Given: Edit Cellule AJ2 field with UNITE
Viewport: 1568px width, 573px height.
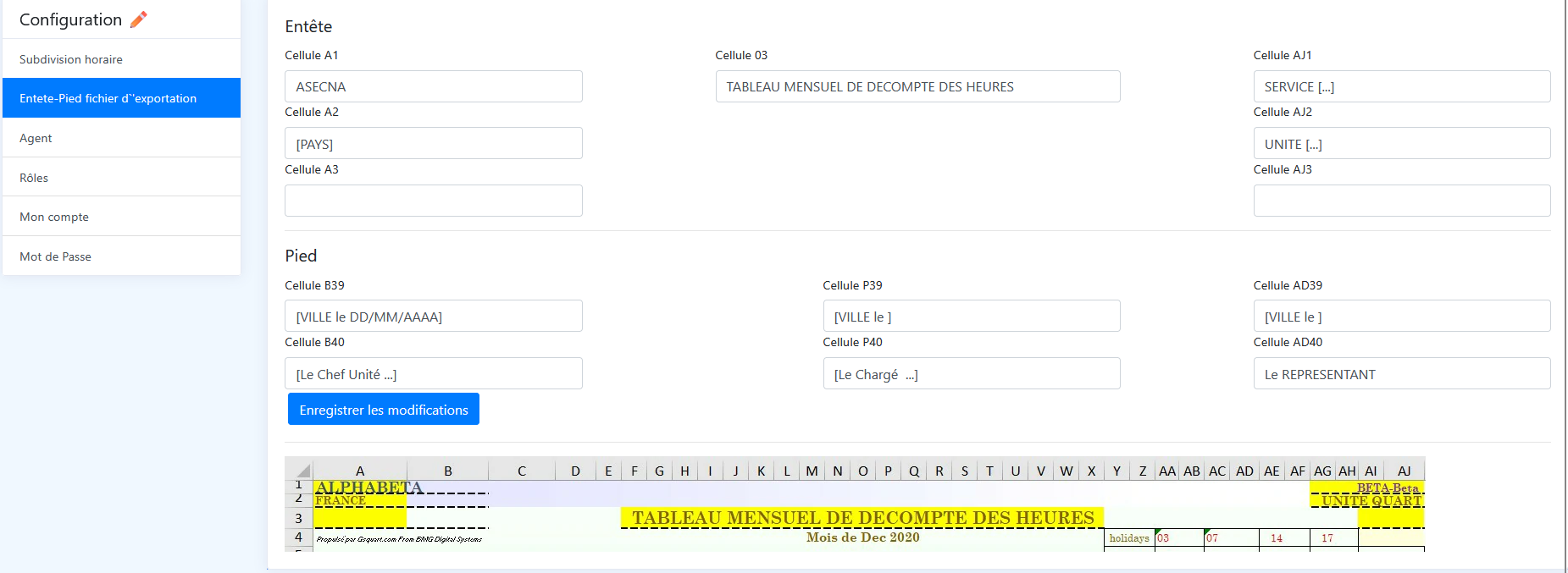Looking at the screenshot, I should click(x=1402, y=144).
